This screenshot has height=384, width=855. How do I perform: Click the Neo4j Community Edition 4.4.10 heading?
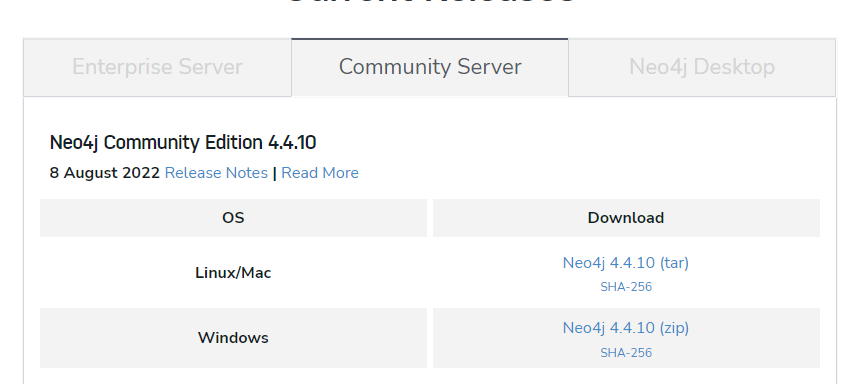(183, 143)
